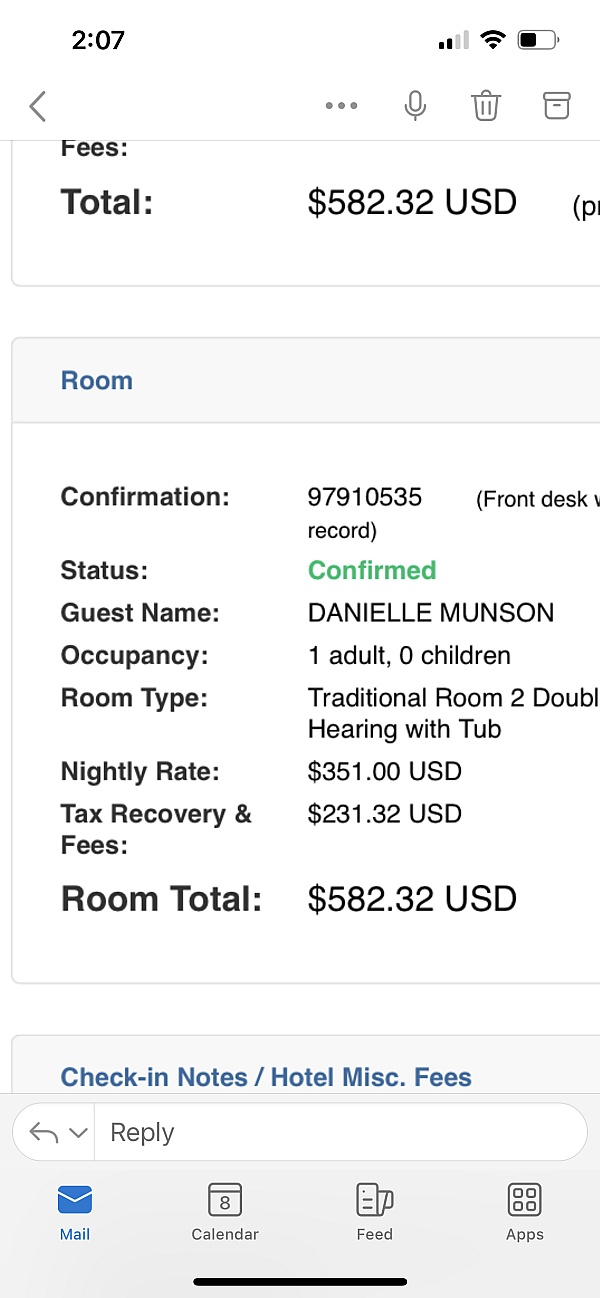The image size is (600, 1298).
Task: Tap the Wi-Fi icon in status bar
Action: click(x=492, y=40)
